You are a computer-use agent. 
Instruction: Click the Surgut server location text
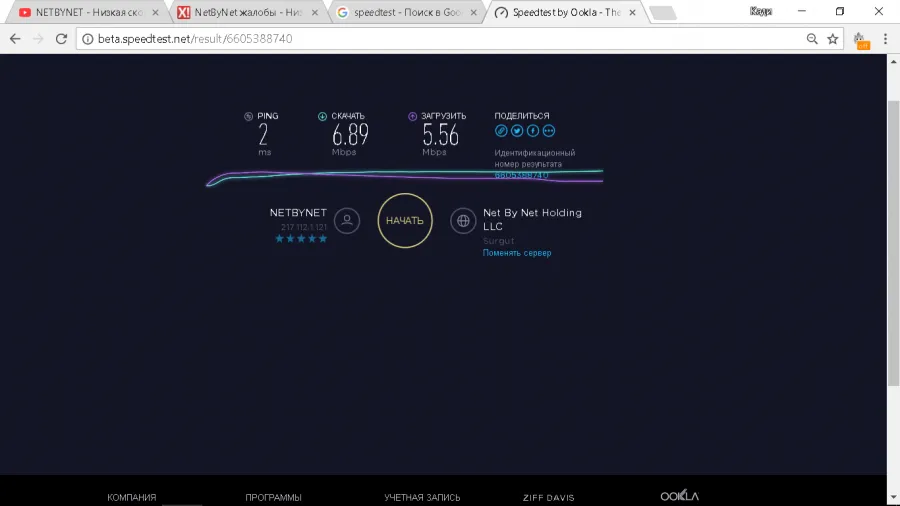click(498, 241)
